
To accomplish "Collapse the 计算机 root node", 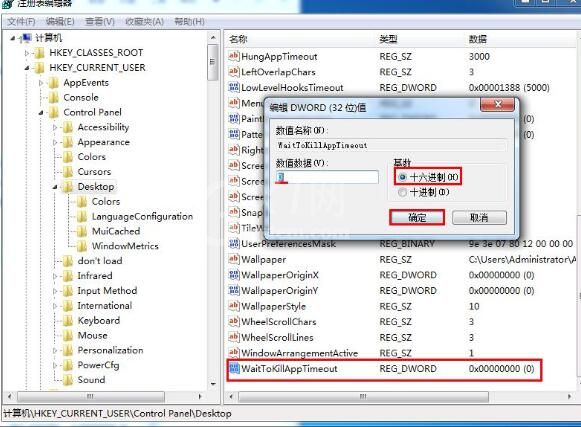I will coord(13,38).
